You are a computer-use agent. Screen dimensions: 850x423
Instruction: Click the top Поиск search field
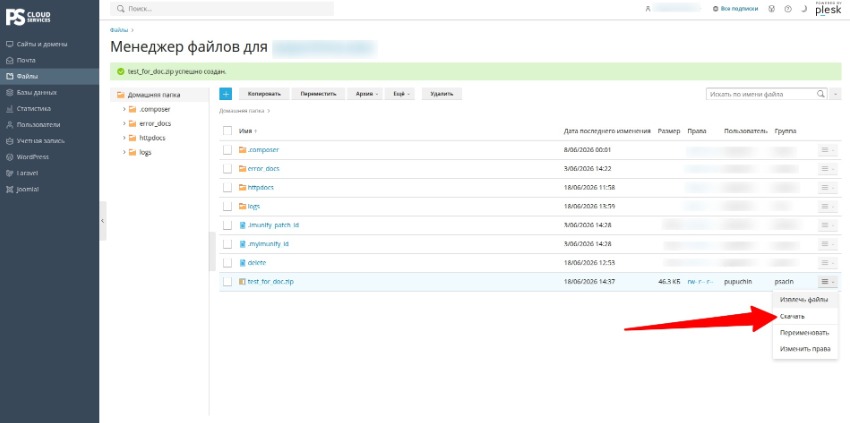(222, 9)
